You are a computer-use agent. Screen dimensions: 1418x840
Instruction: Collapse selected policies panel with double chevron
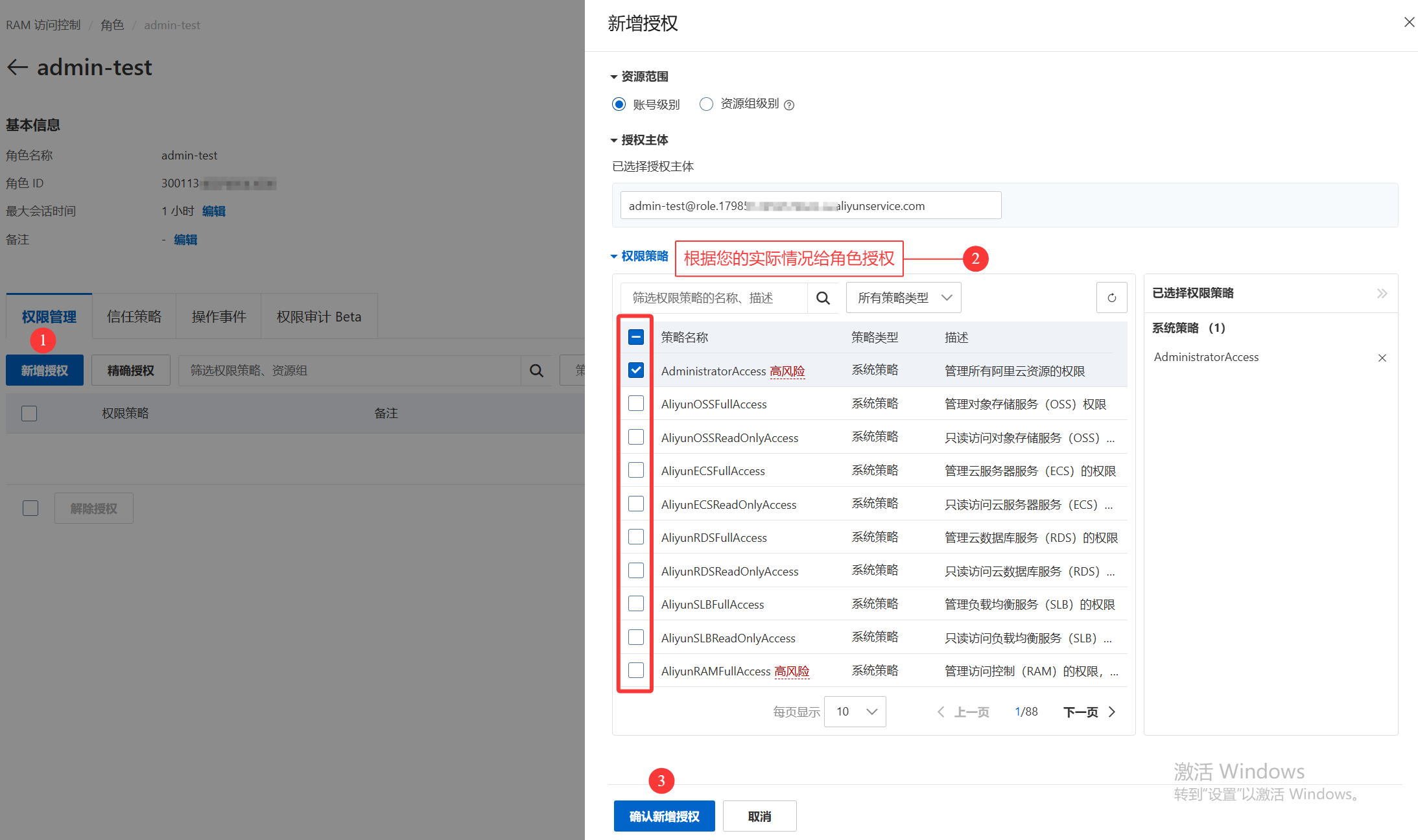tap(1382, 294)
